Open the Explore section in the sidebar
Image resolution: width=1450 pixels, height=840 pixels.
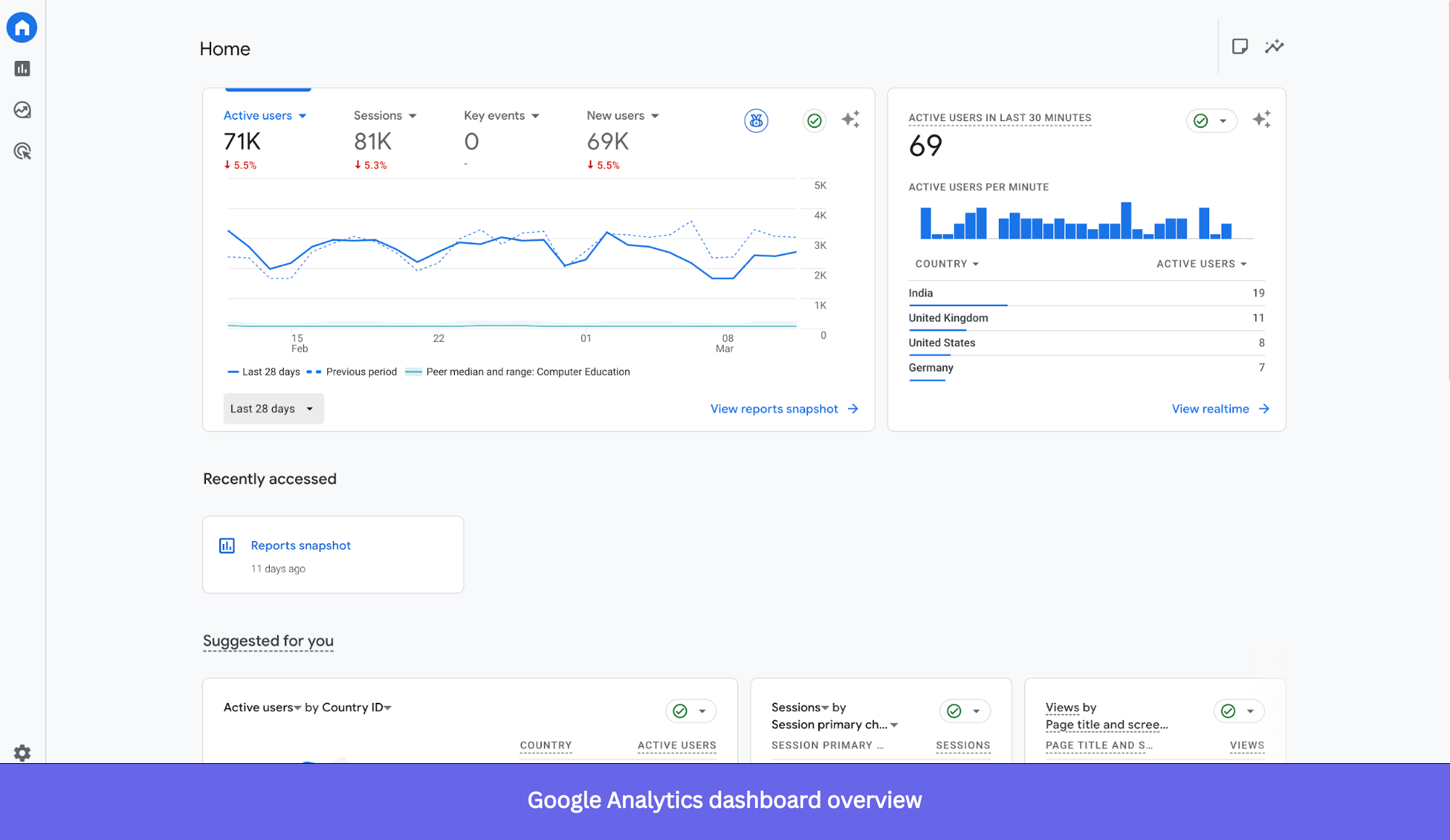click(x=22, y=110)
